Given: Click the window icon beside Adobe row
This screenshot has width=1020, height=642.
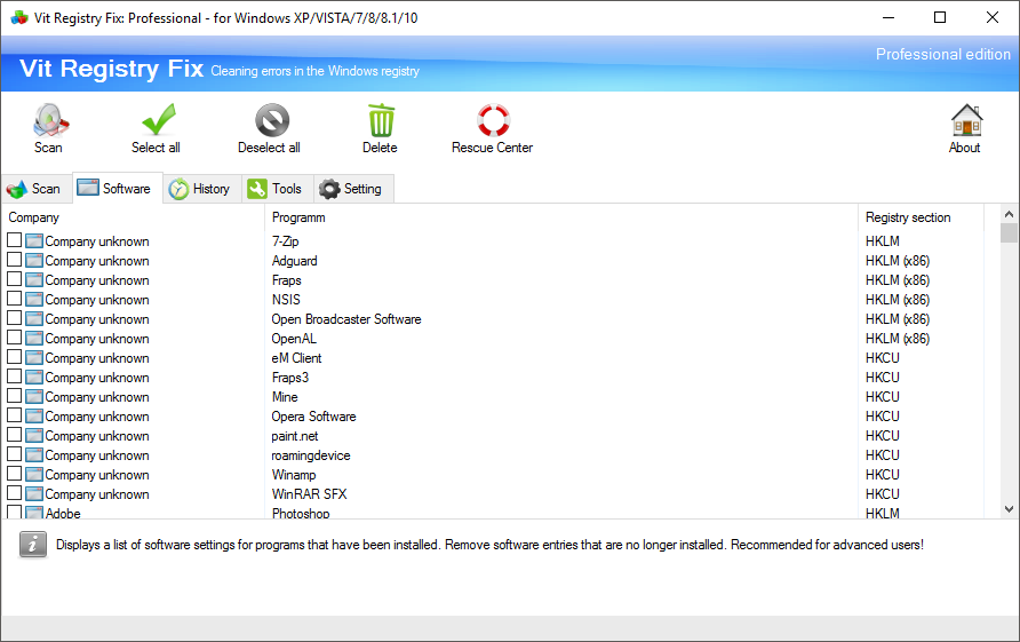Looking at the screenshot, I should click(x=34, y=513).
